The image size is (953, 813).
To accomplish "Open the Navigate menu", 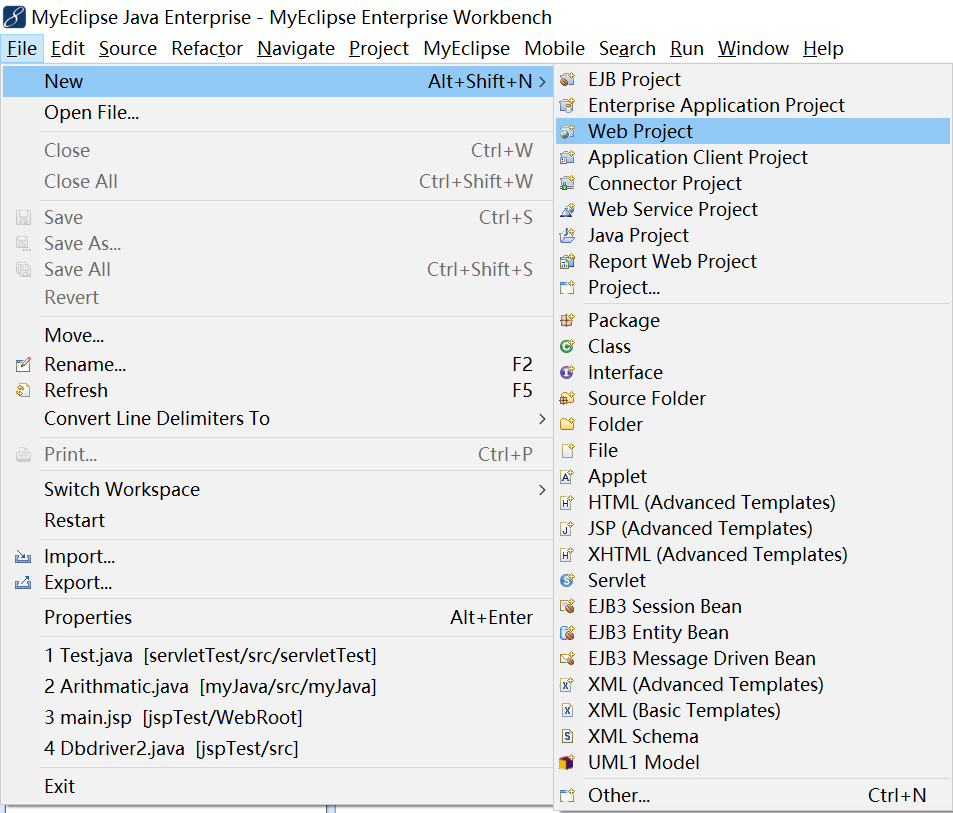I will [296, 49].
